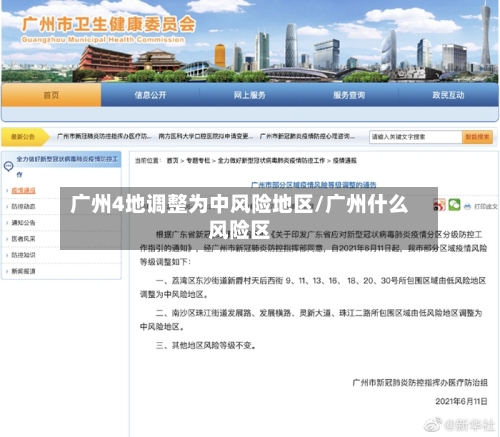Click signature 广州市新冠肺炎防控指挥办医疗防治组
Screen dimensions: 500x437
420,382
